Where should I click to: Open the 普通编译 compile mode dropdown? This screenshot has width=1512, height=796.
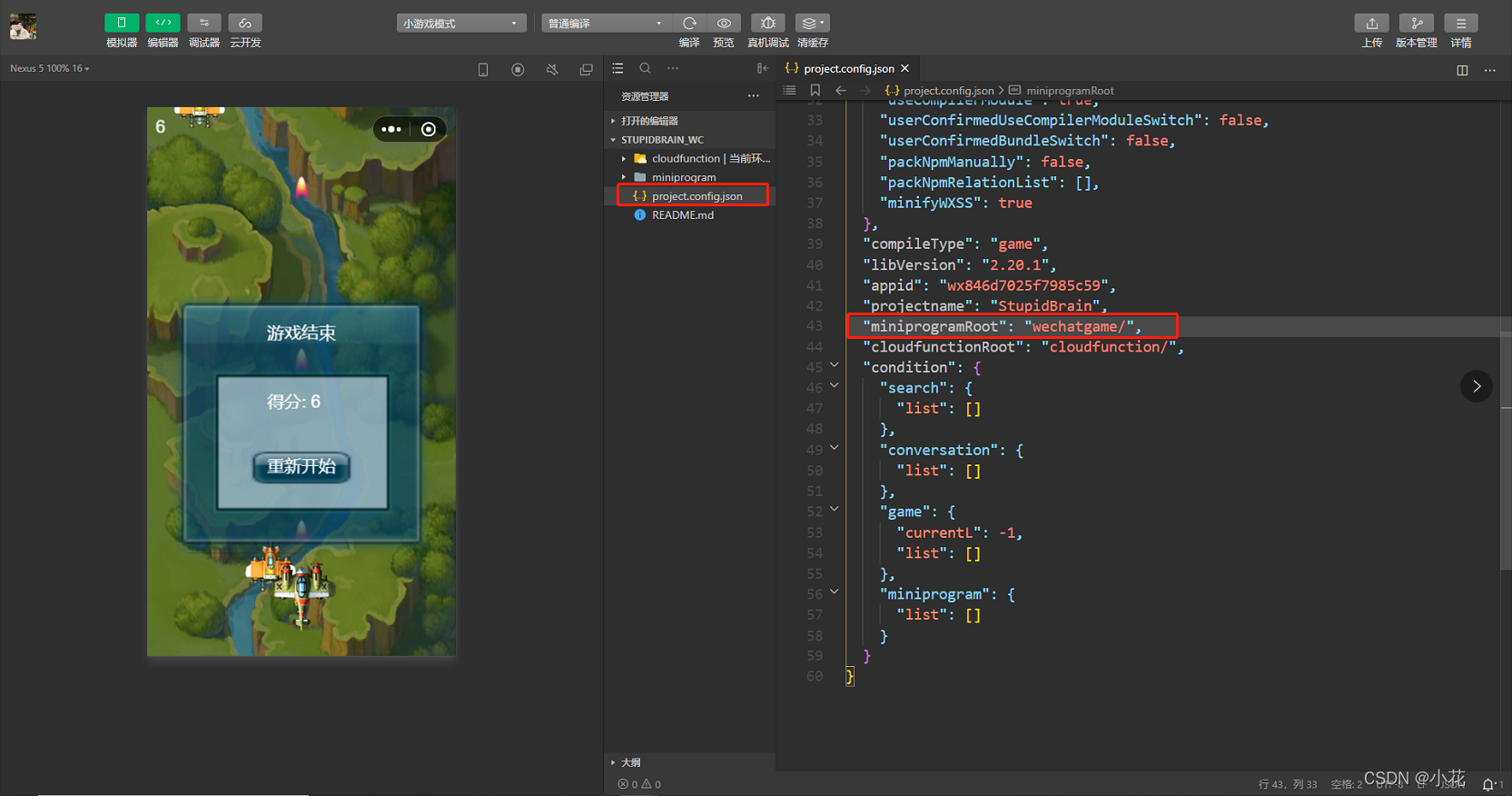click(x=607, y=23)
